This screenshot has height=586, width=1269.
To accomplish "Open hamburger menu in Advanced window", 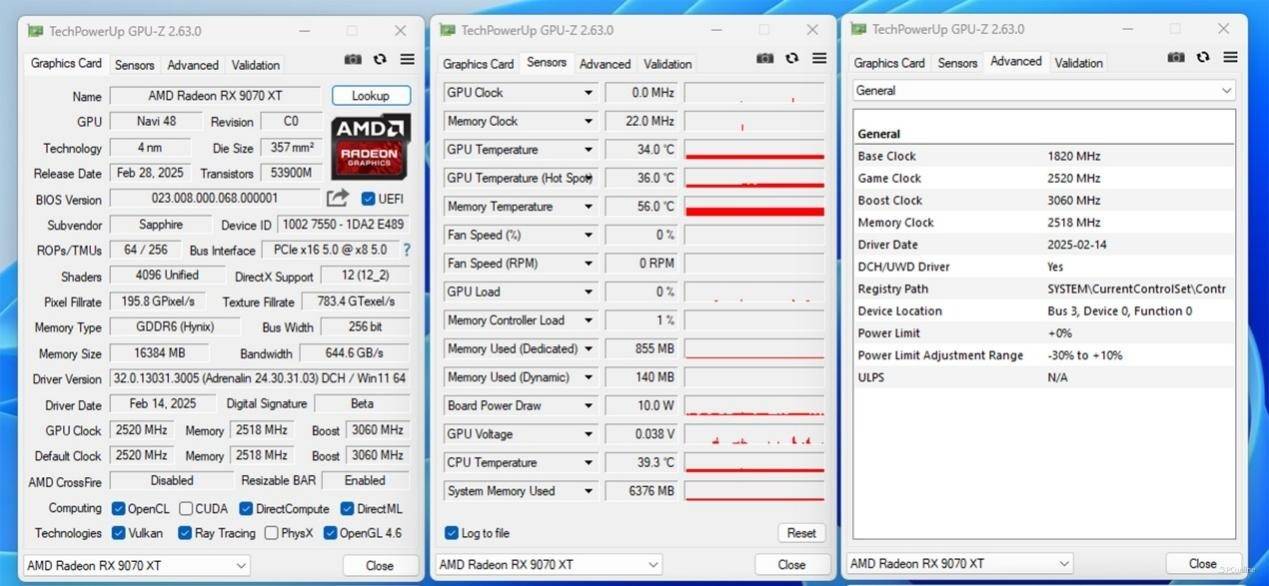I will coord(1230,58).
